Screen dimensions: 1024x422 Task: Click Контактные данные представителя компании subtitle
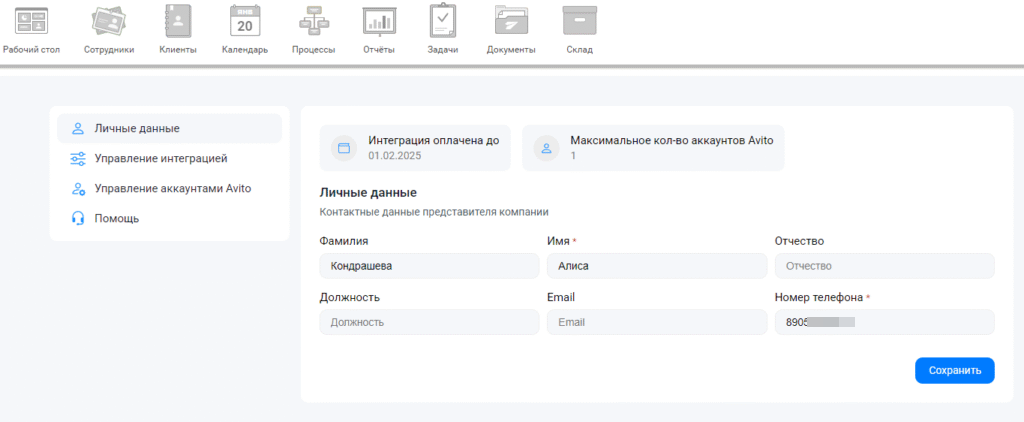pos(434,212)
